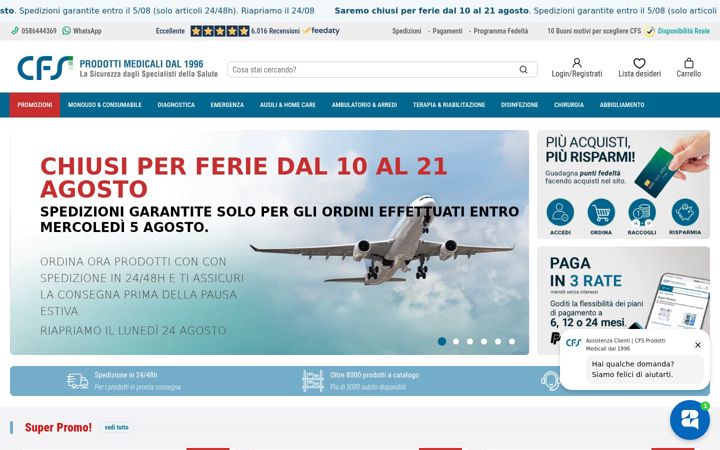Open the Emergenza menu
The image size is (720, 450).
tap(227, 105)
